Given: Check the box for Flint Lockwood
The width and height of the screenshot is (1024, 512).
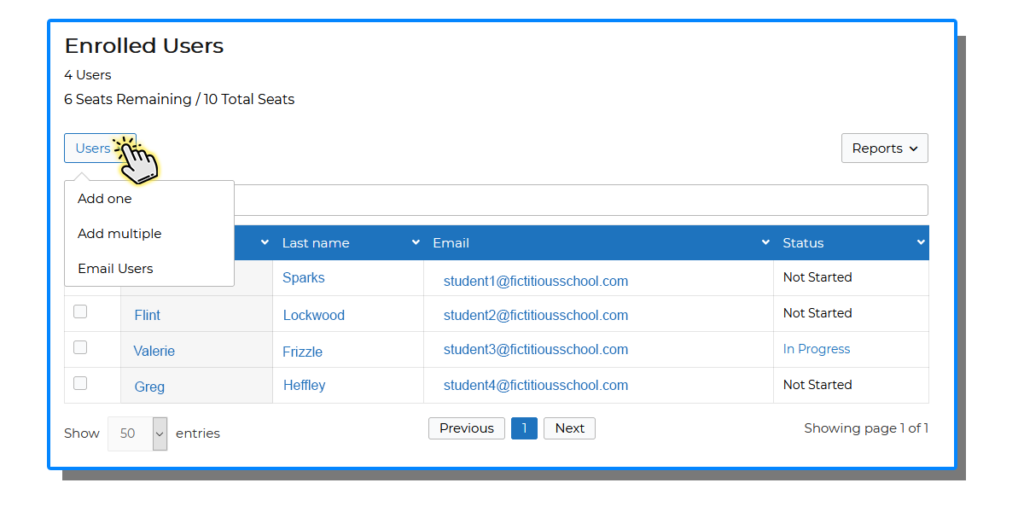Looking at the screenshot, I should 80,312.
